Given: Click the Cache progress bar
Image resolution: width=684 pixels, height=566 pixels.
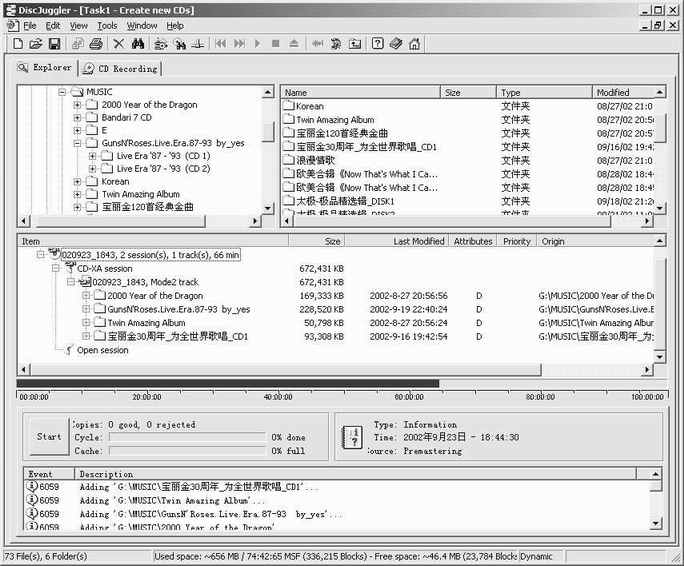Looking at the screenshot, I should (x=187, y=451).
